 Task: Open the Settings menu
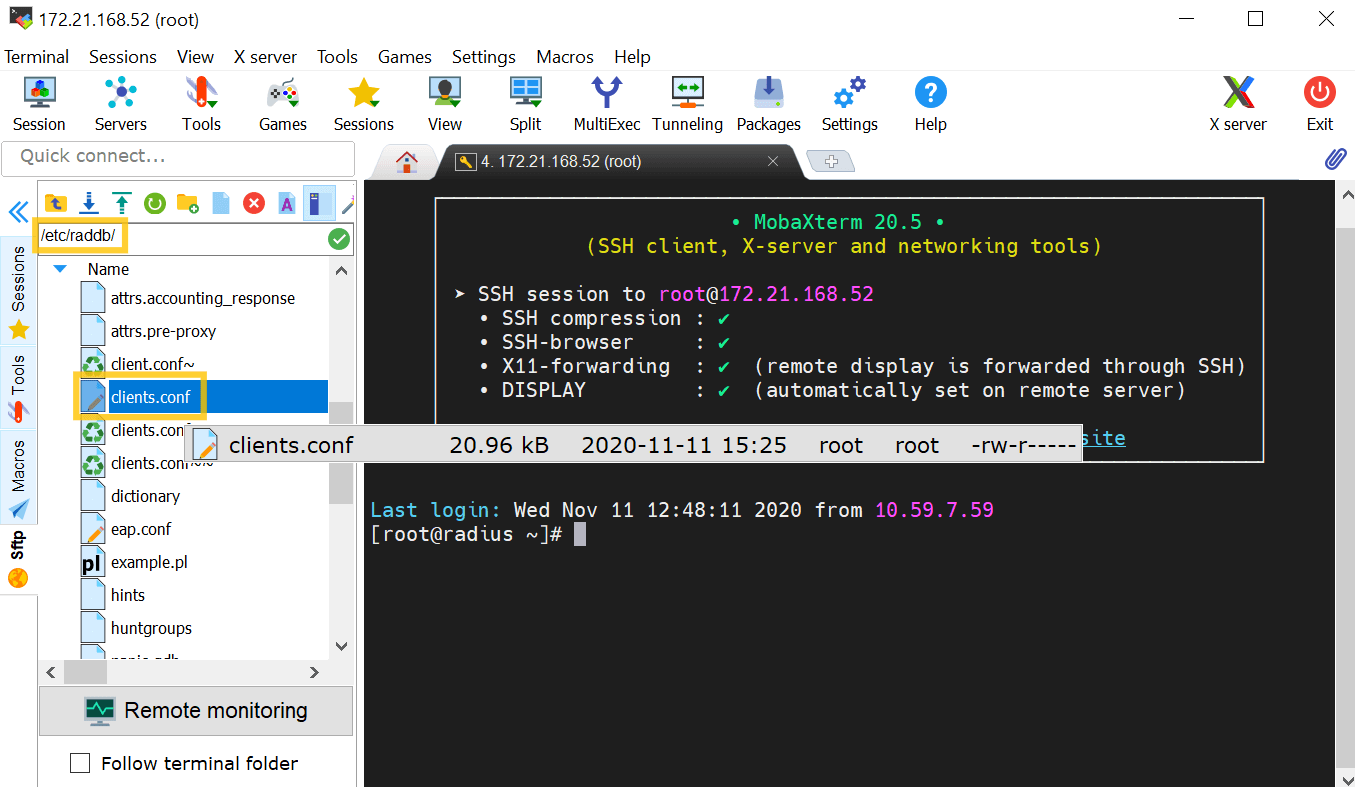[x=483, y=57]
